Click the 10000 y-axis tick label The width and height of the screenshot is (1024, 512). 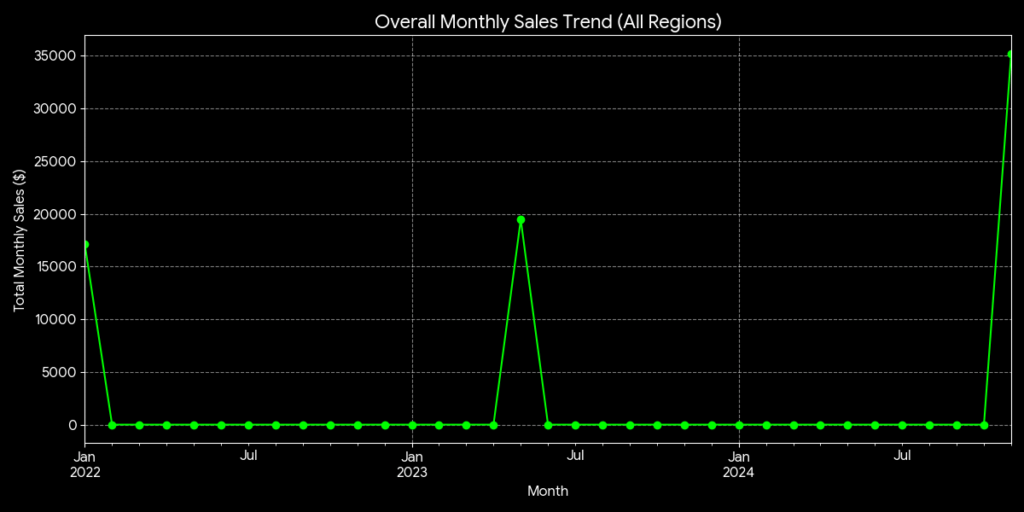pyautogui.click(x=57, y=320)
